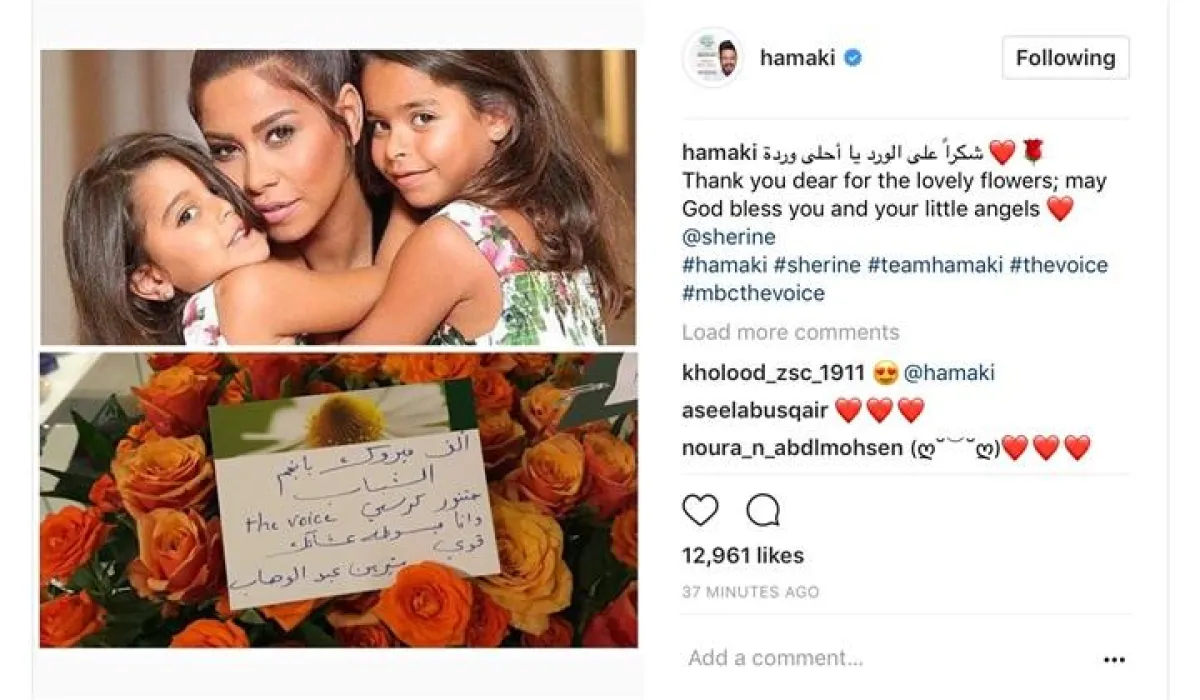Click the flower bouquet photo with note
The image size is (1200, 700).
tap(338, 500)
